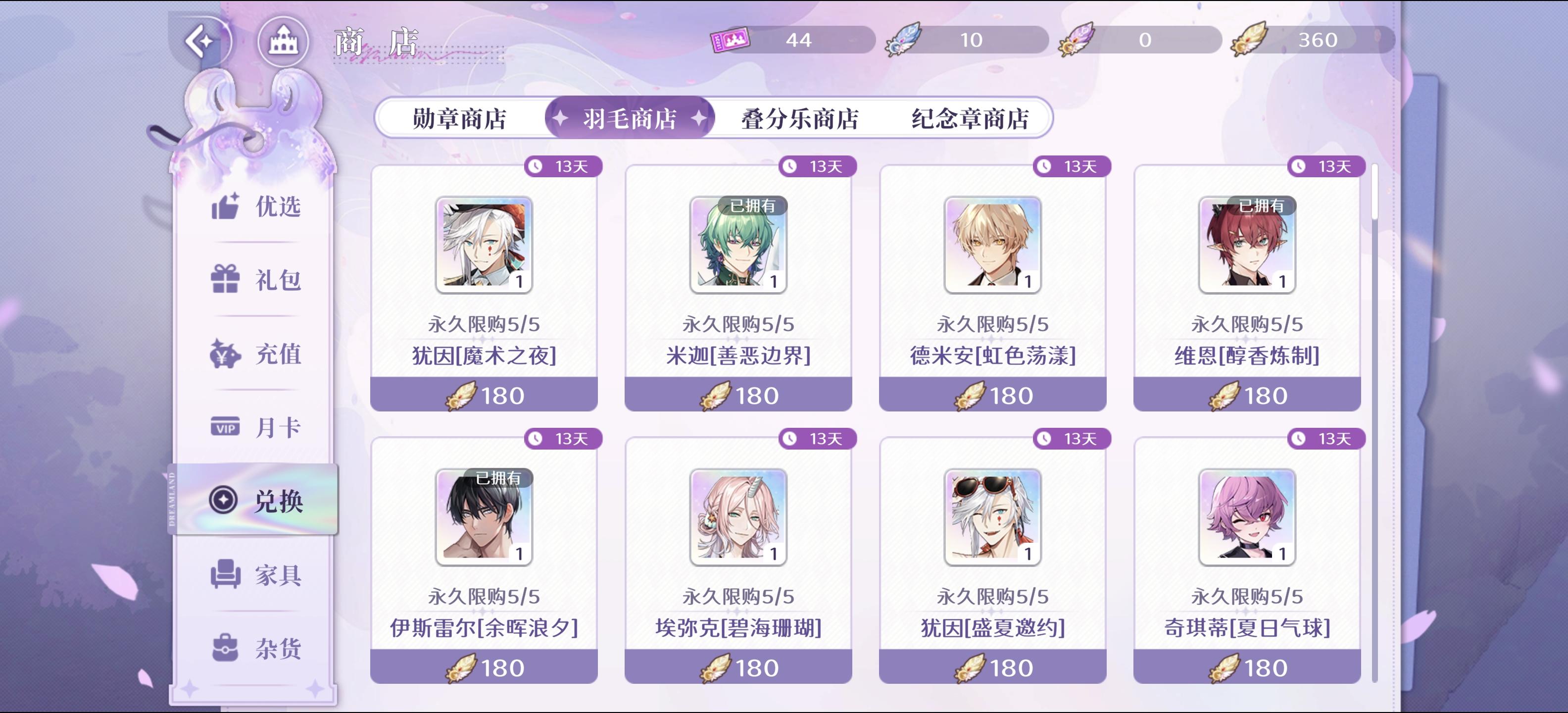
Task: Click the pink ticket currency icon
Action: [730, 40]
